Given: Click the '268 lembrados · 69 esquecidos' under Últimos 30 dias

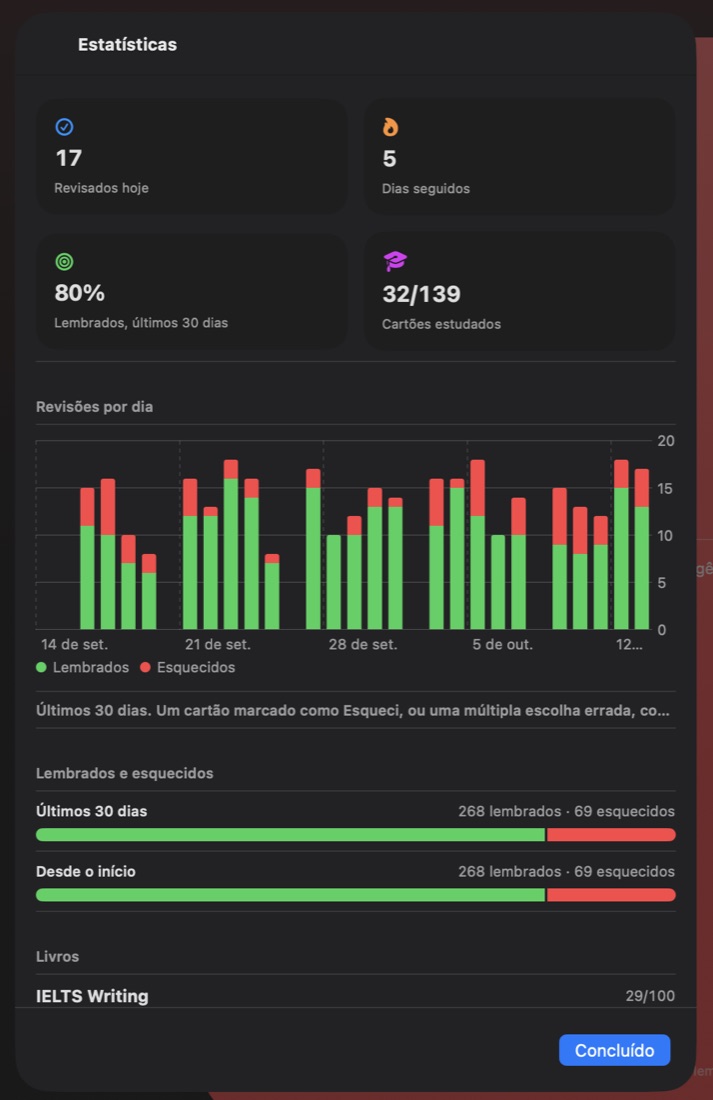Looking at the screenshot, I should click(x=566, y=811).
